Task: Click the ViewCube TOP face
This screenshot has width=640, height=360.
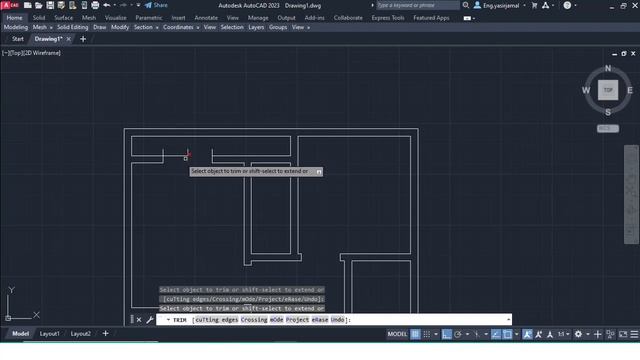Action: tap(608, 90)
